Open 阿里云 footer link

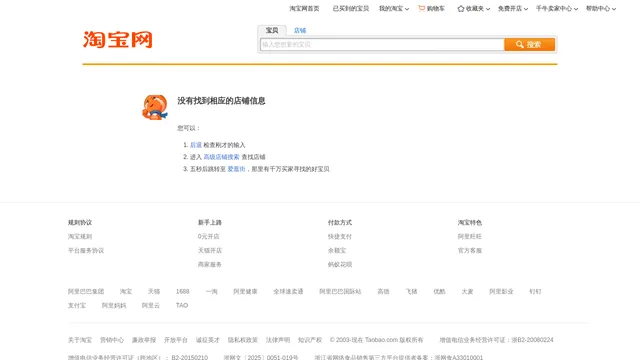[x=151, y=305]
